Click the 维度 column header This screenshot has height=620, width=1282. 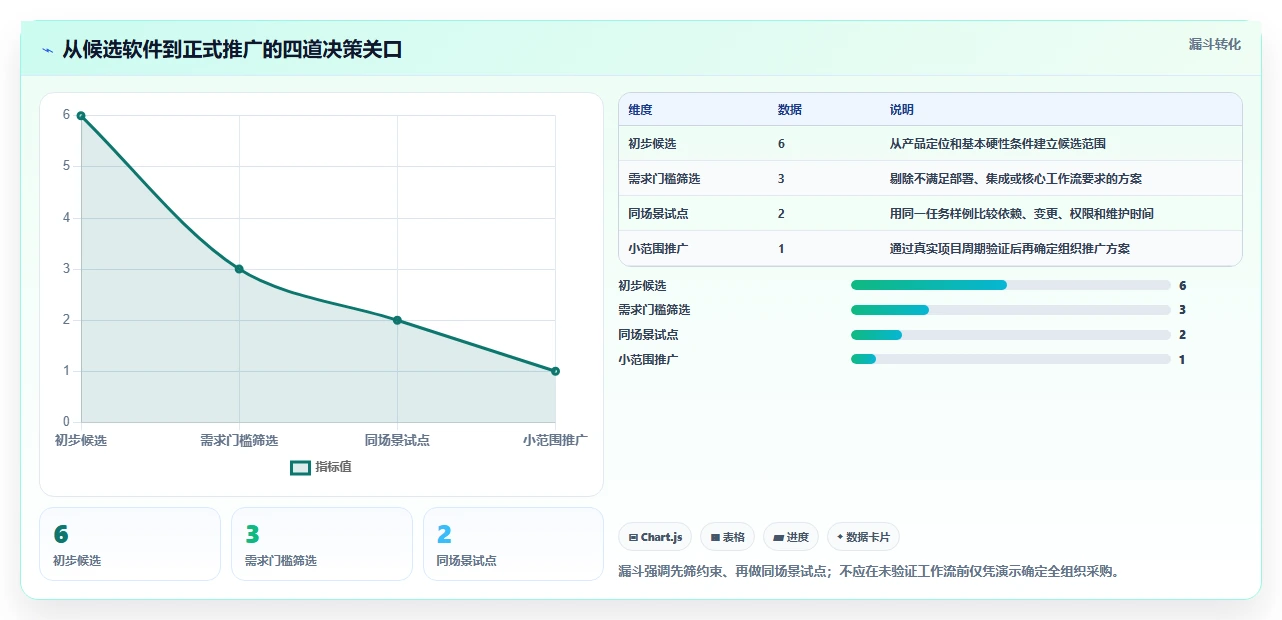point(640,110)
